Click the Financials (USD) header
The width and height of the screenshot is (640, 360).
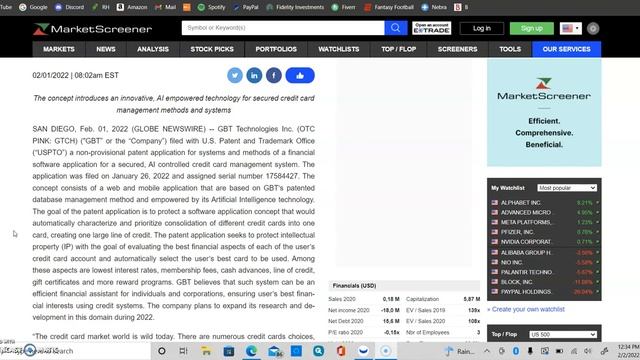tap(354, 286)
